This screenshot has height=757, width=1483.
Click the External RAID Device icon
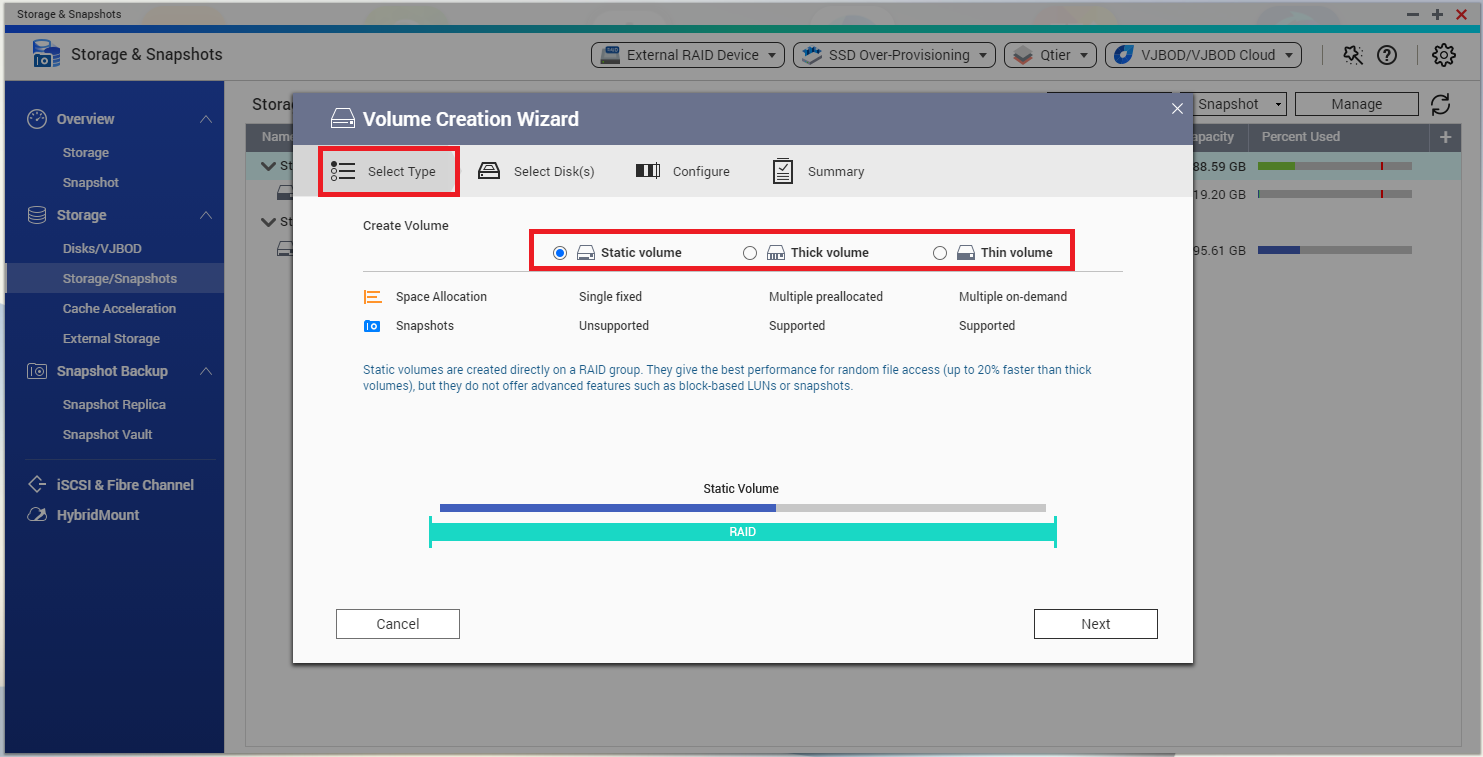click(x=610, y=55)
